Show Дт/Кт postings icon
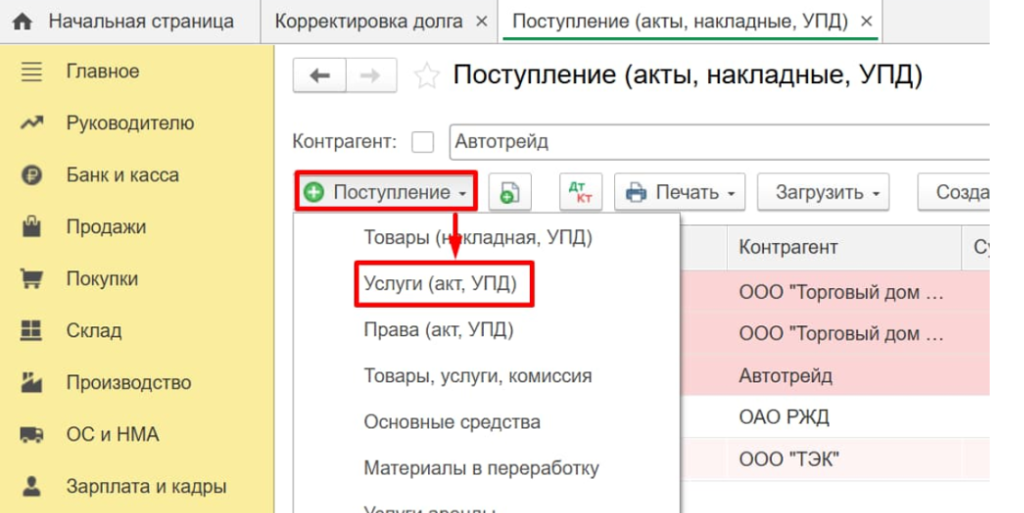The height and width of the screenshot is (513, 1024). click(x=580, y=192)
